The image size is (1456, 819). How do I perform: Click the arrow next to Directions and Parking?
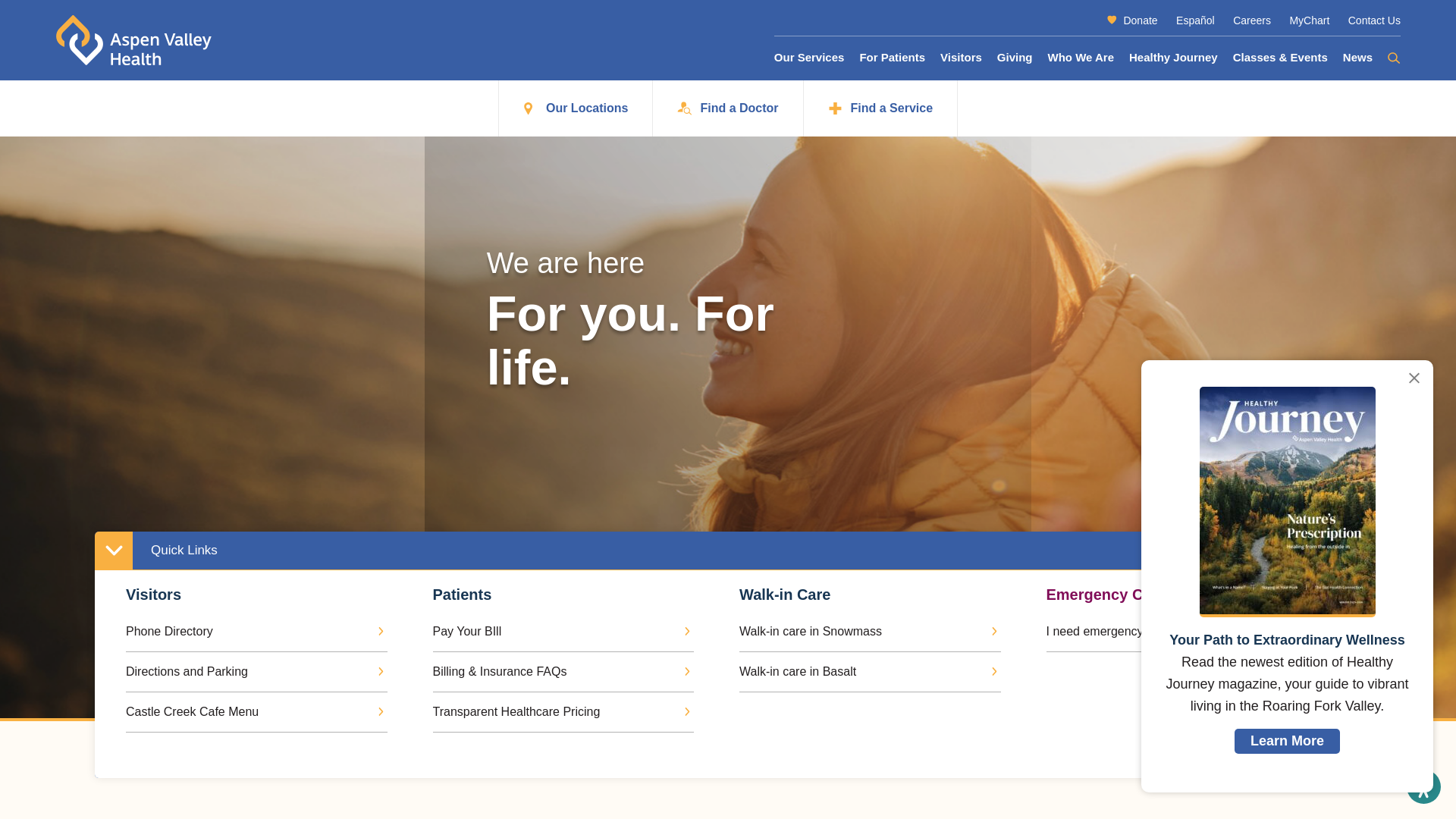point(381,672)
